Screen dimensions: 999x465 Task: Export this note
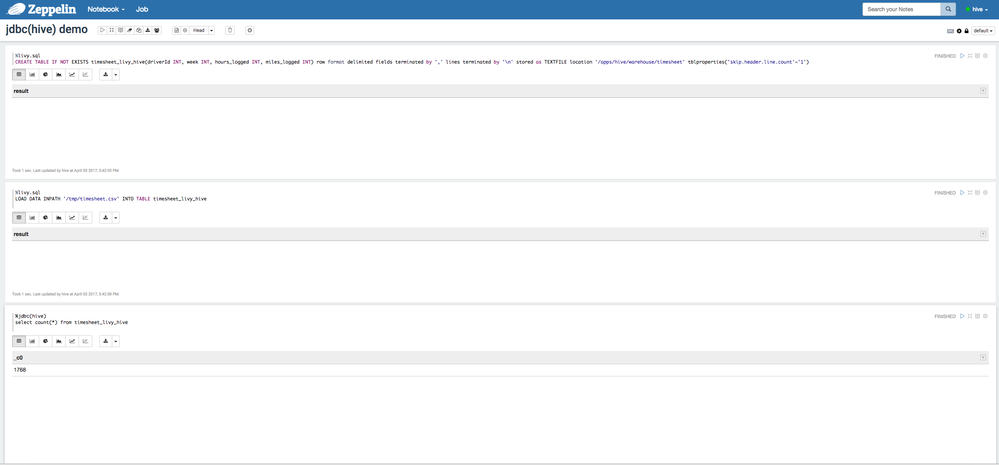coord(148,30)
